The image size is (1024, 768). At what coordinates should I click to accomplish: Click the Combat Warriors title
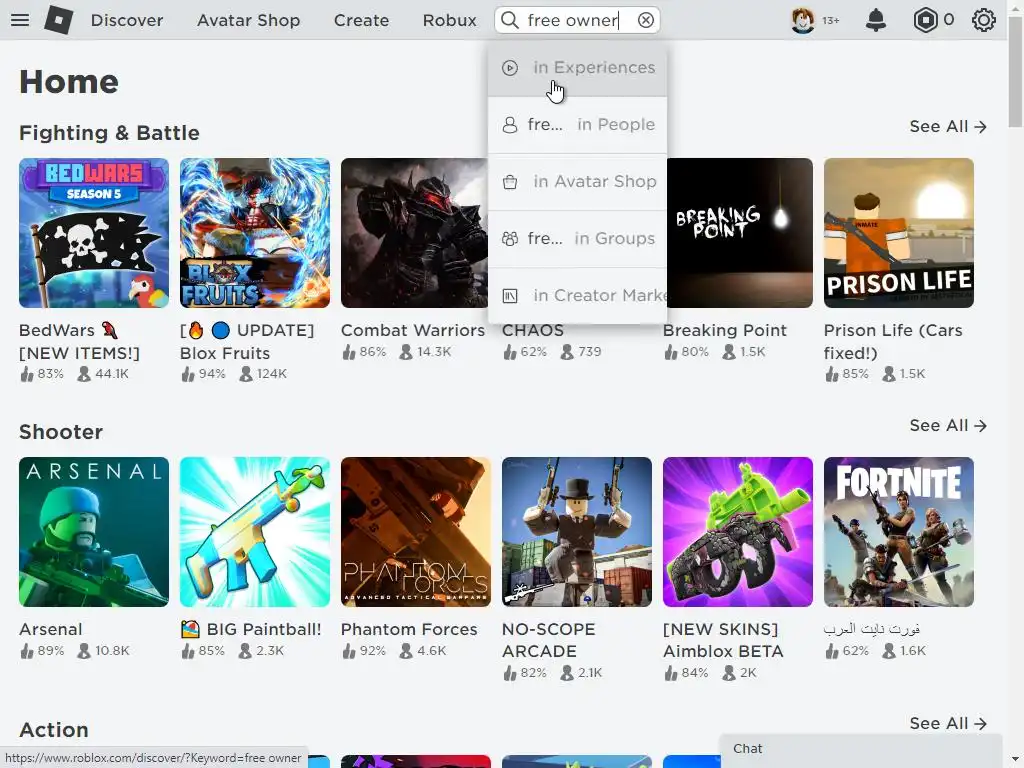[x=413, y=330]
